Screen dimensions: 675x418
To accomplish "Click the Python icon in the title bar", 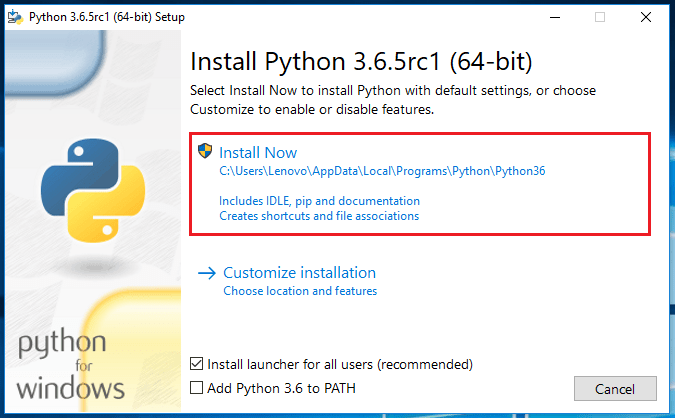I will pyautogui.click(x=14, y=17).
